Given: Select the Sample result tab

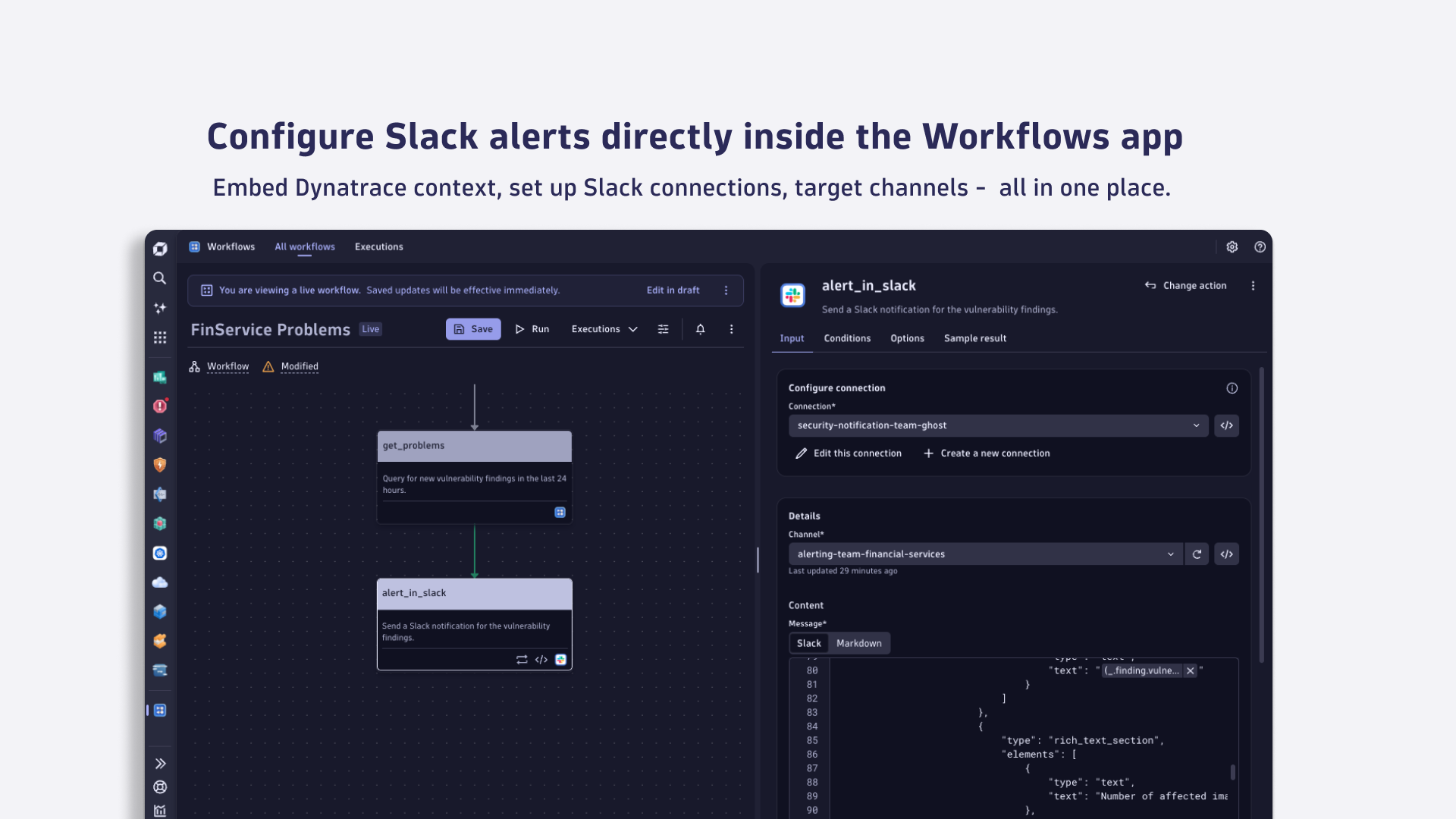Looking at the screenshot, I should pos(975,339).
